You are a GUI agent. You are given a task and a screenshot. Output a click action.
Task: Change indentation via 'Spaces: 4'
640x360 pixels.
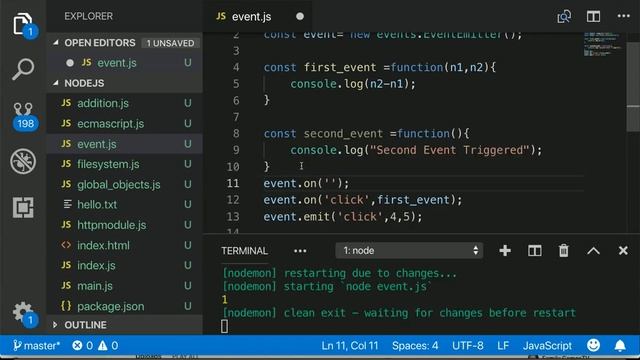pyautogui.click(x=415, y=346)
